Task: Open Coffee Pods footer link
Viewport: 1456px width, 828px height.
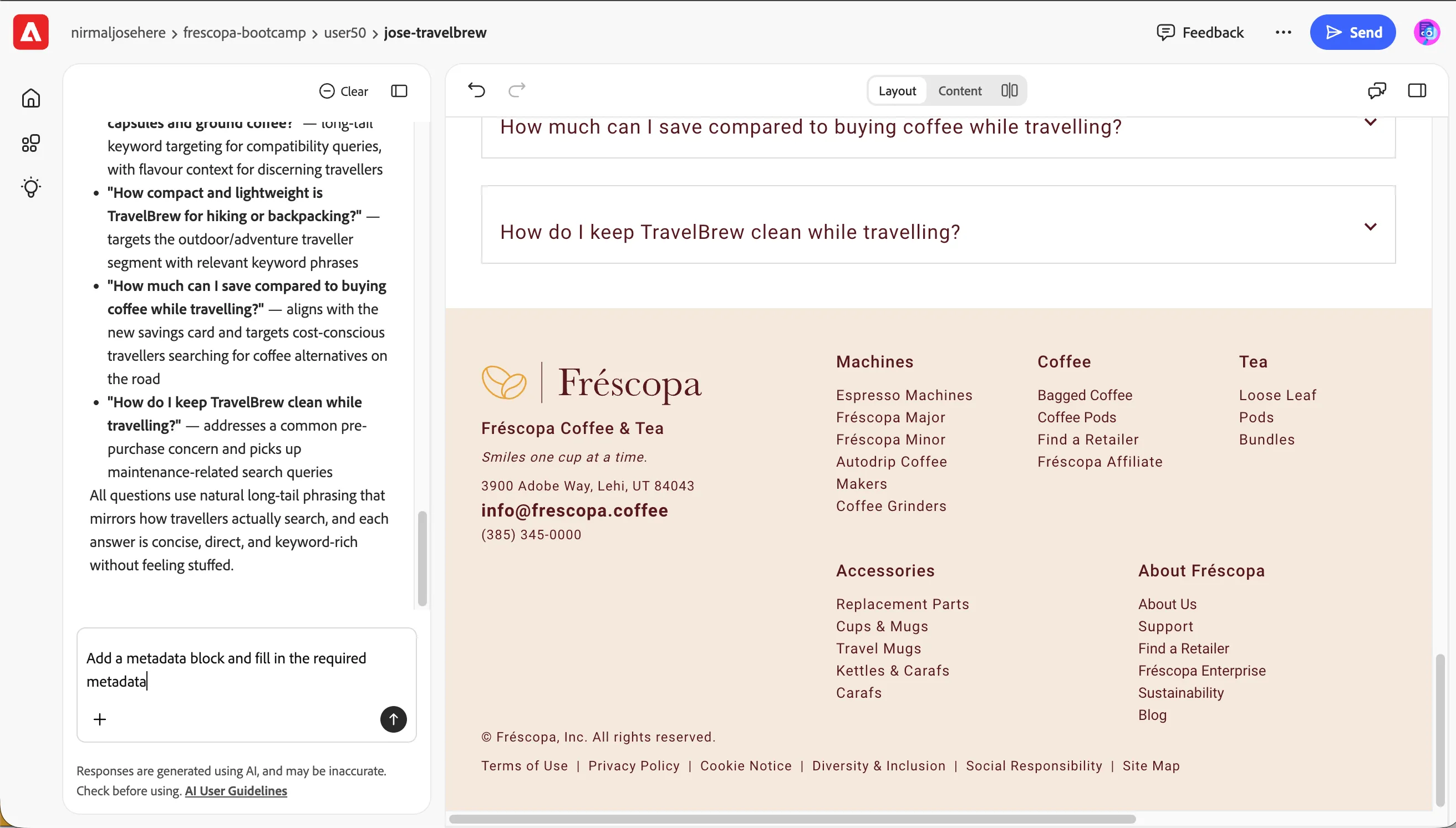Action: pos(1077,417)
